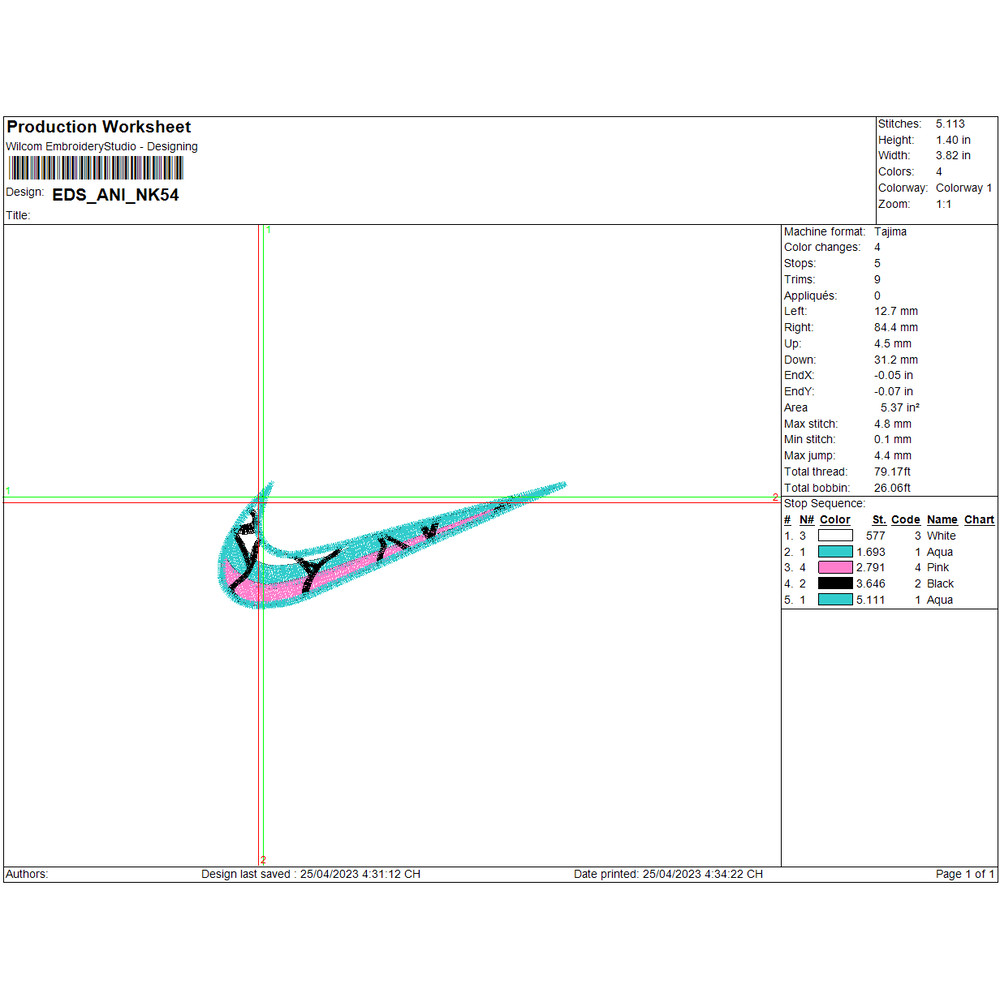The image size is (1000, 1000).
Task: Select the design name EDS_ANI_NK54
Action: coord(115,195)
